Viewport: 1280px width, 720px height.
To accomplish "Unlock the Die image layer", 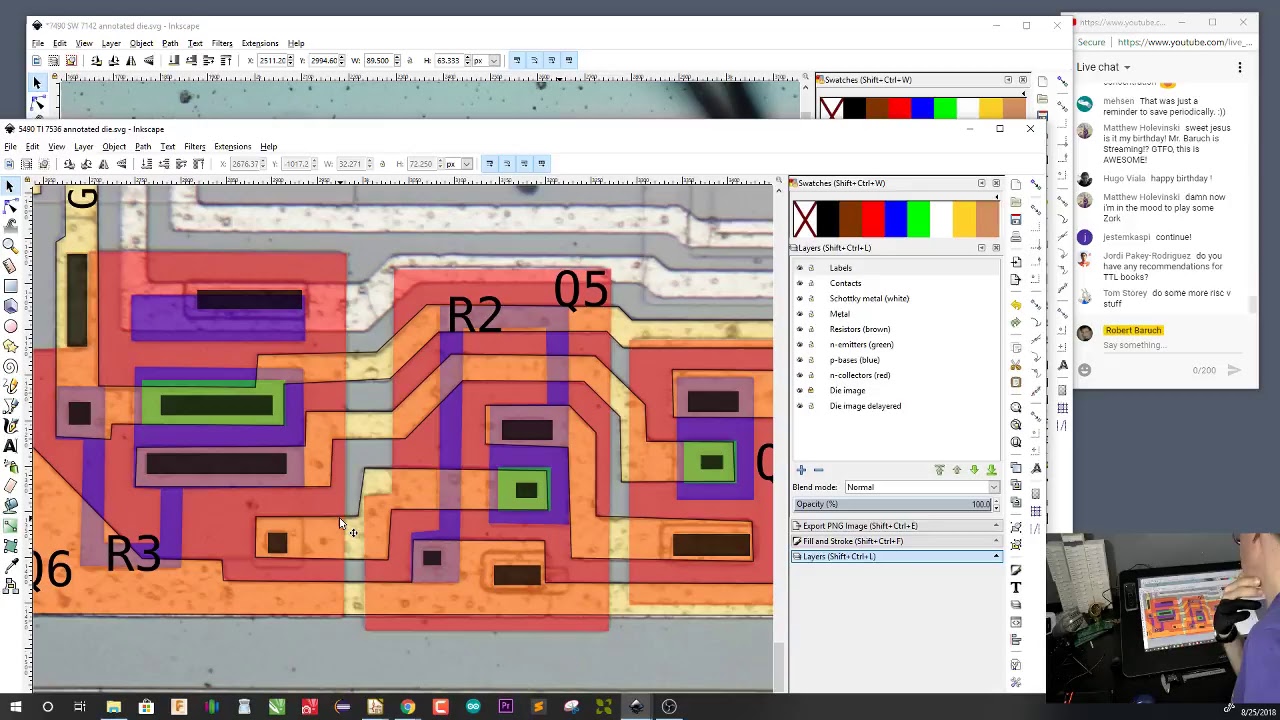I will (x=811, y=390).
